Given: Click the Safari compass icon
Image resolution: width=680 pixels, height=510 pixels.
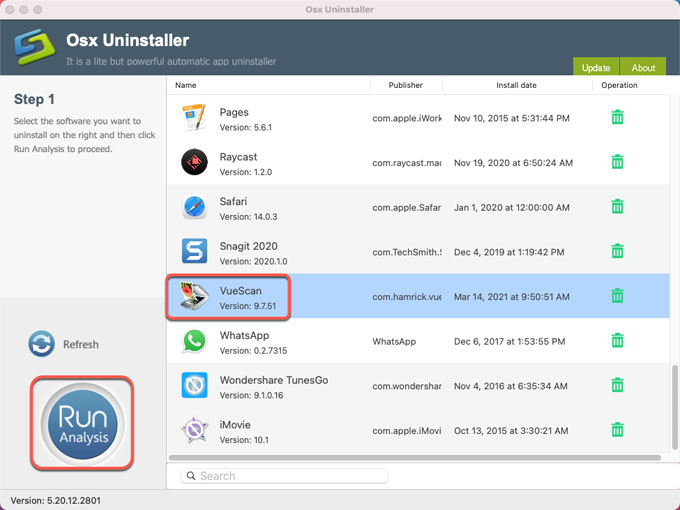Looking at the screenshot, I should tap(194, 207).
